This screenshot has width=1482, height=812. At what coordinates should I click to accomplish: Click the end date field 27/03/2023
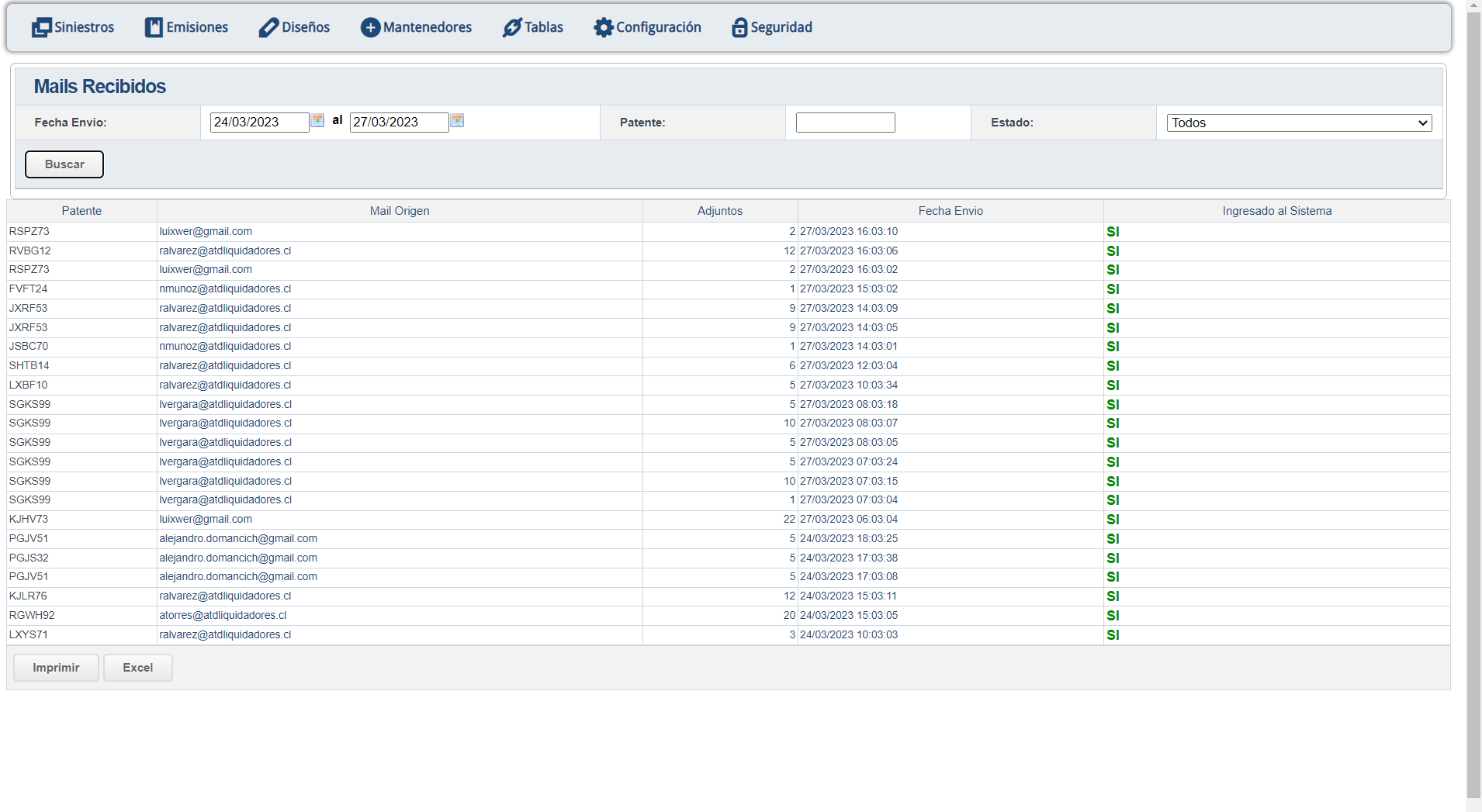399,123
